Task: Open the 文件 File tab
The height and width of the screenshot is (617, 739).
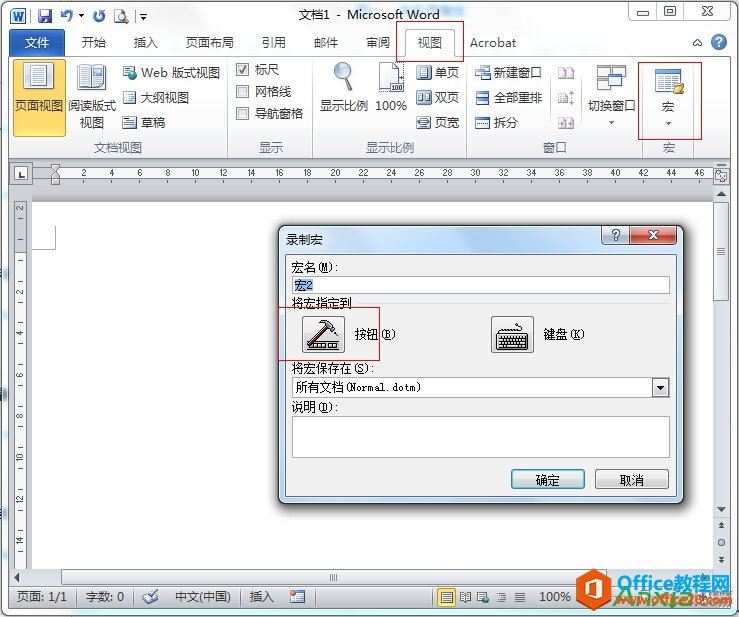Action: click(37, 43)
